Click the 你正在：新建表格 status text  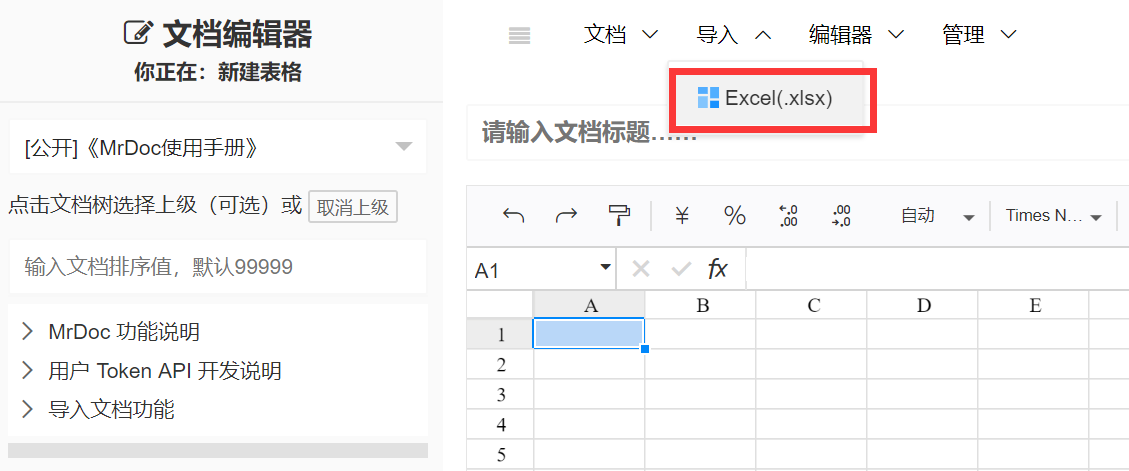coord(217,72)
